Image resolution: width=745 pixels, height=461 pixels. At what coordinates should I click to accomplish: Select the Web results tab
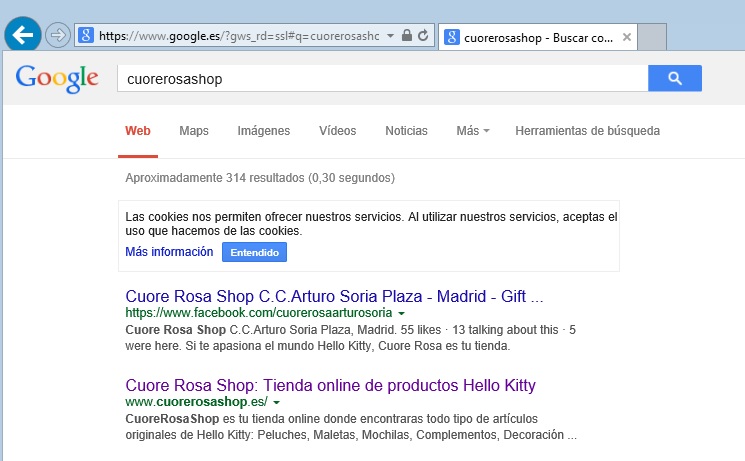[x=138, y=131]
